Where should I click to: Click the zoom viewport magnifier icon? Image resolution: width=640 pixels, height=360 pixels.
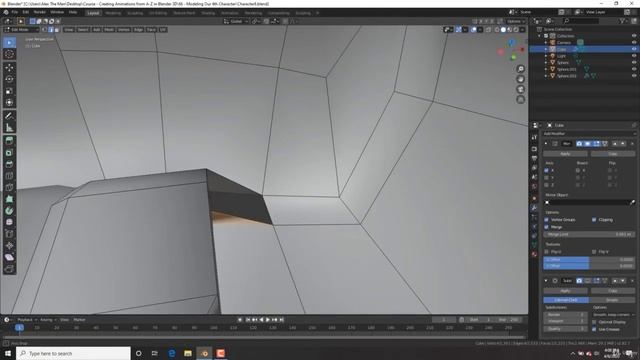[x=520, y=69]
